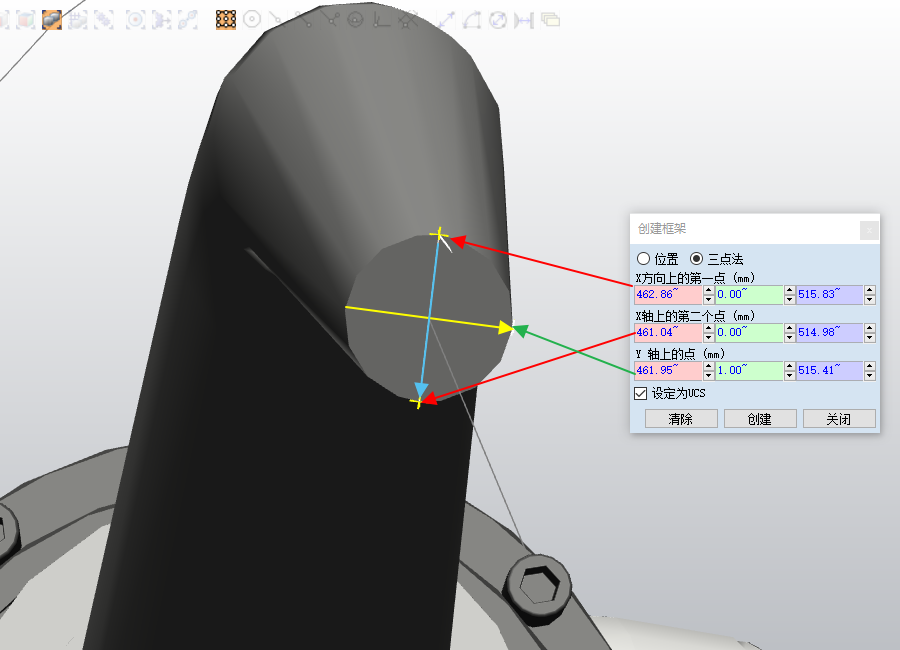Toggle Keep Measurement Marks icon

[x=550, y=20]
